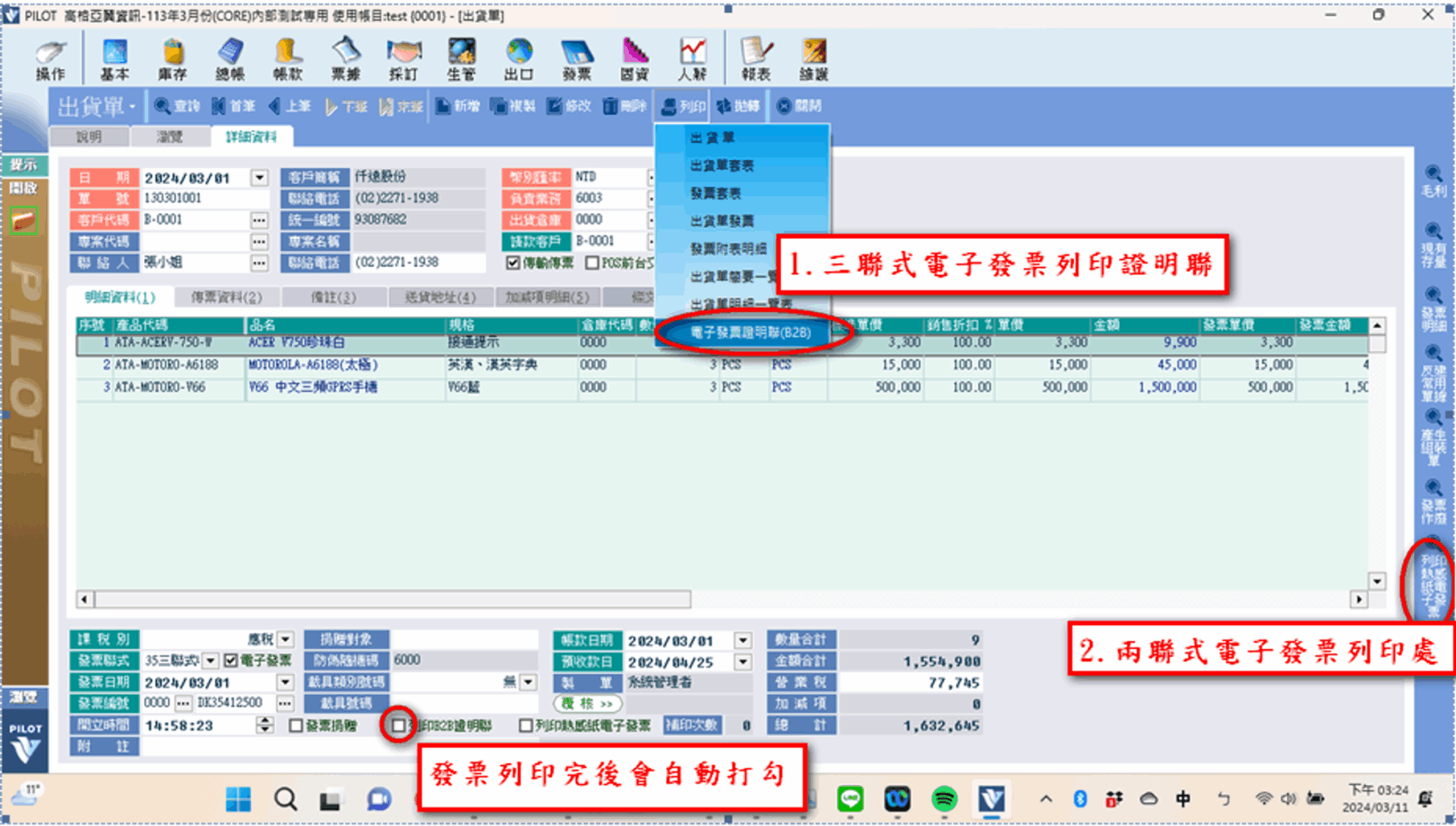Click the 列印熱感紙電子發票 sidebar icon

[1432, 584]
